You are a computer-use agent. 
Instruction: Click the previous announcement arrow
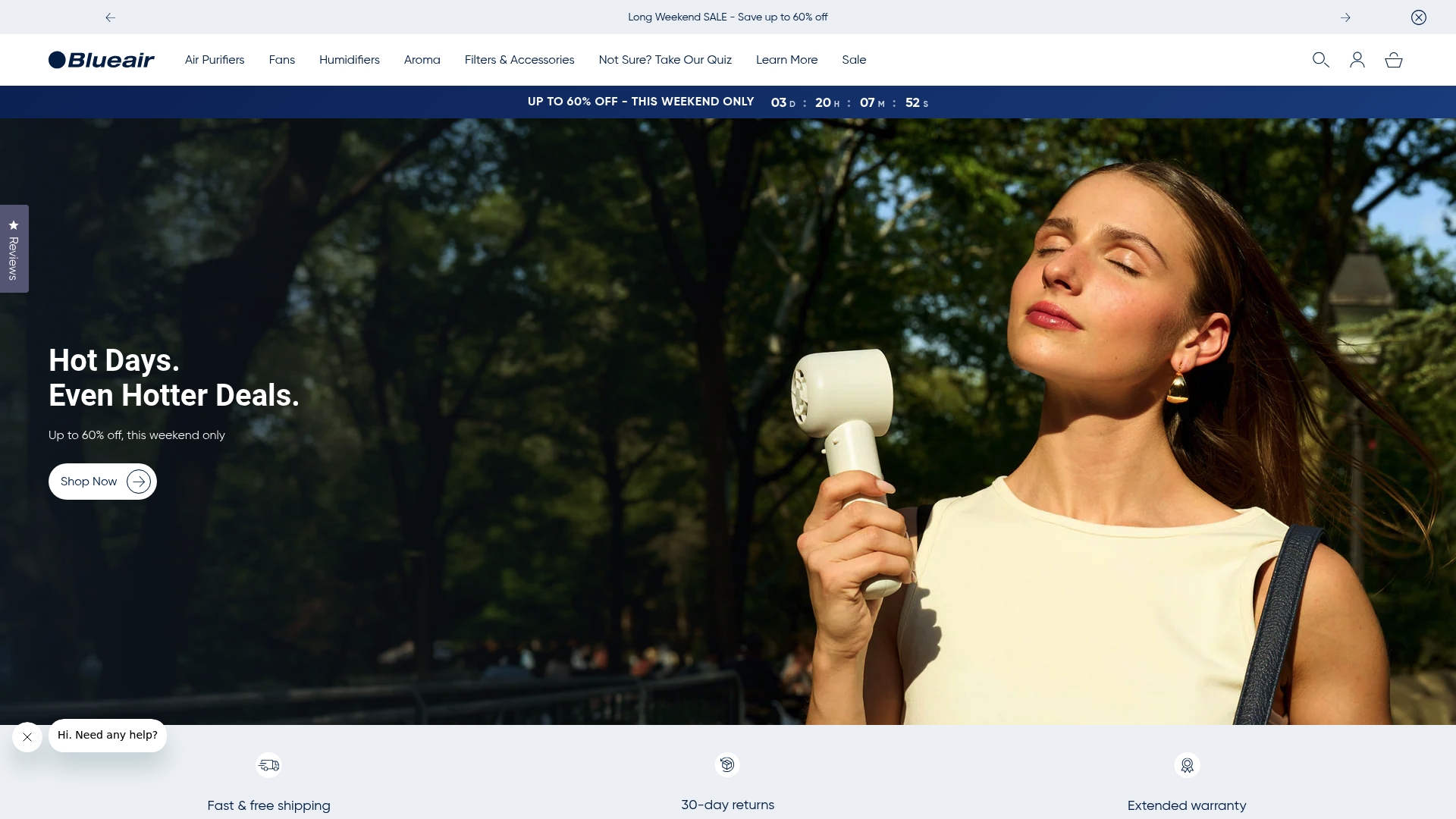[111, 17]
